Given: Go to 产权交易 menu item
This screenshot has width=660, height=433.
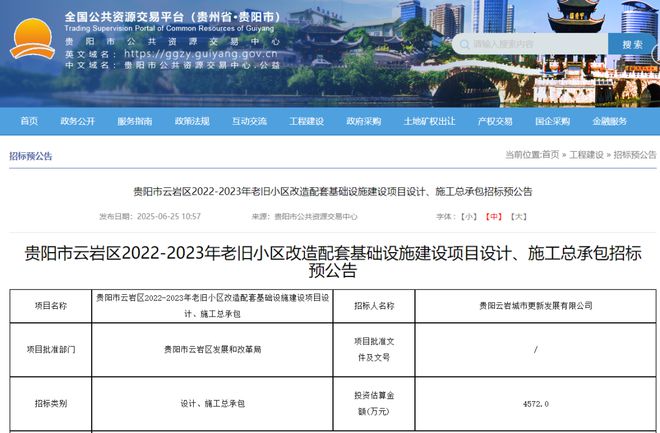Looking at the screenshot, I should click(495, 121).
